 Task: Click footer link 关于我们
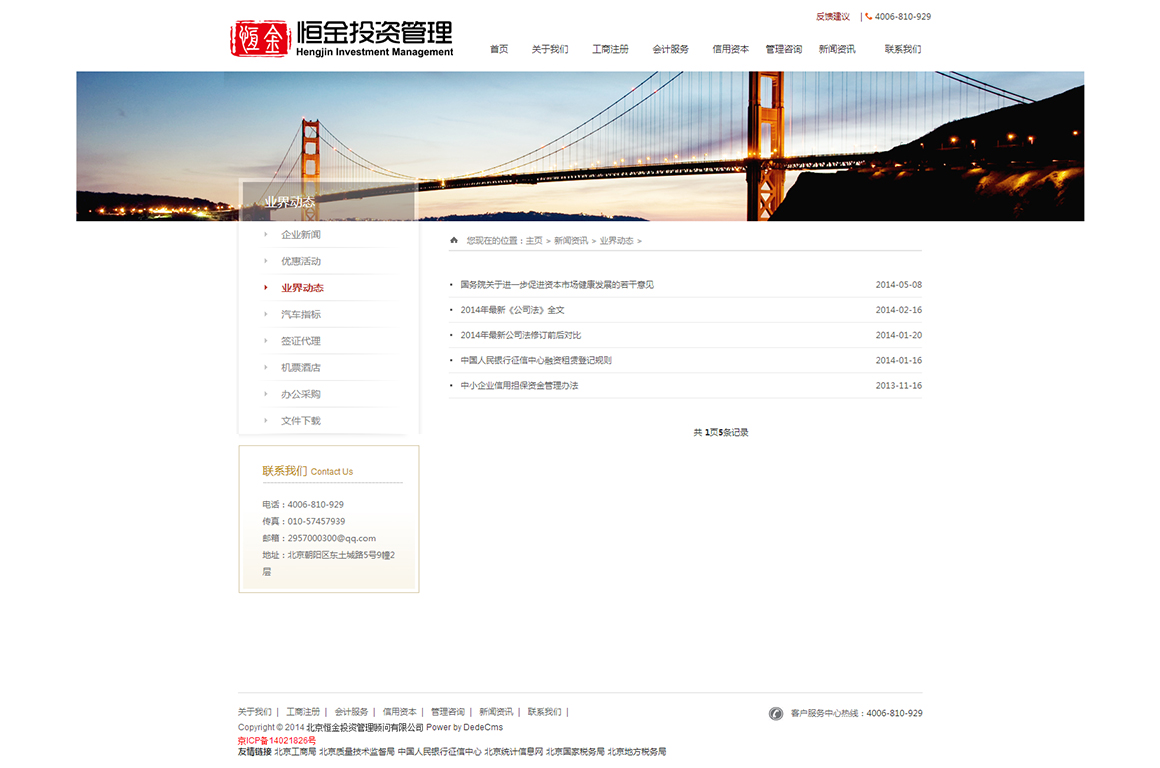[x=254, y=712]
